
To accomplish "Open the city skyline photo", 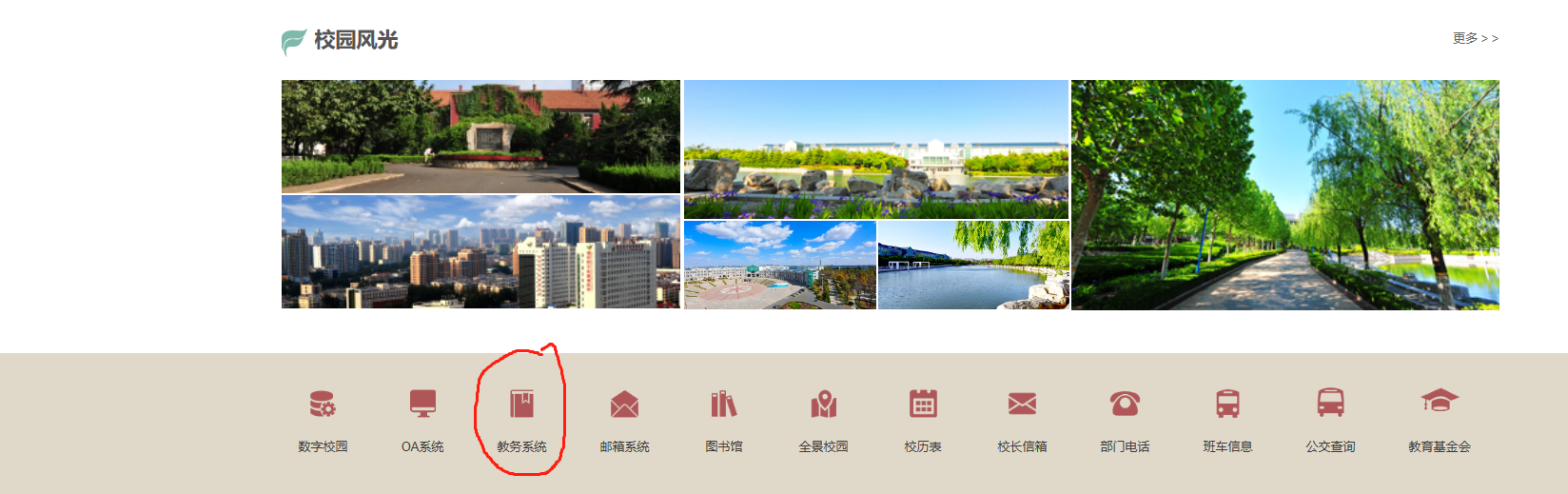I will pyautogui.click(x=480, y=252).
